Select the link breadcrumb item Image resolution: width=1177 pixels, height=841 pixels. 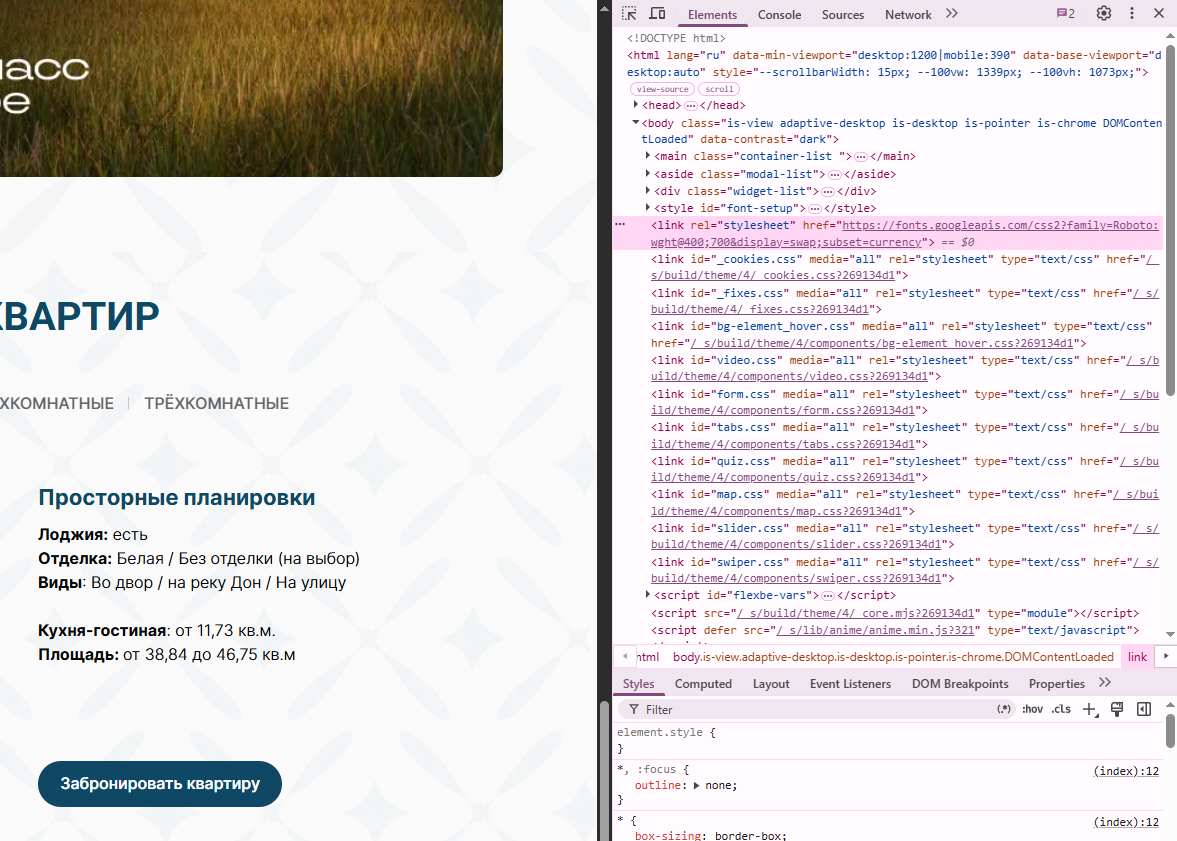pos(1137,657)
